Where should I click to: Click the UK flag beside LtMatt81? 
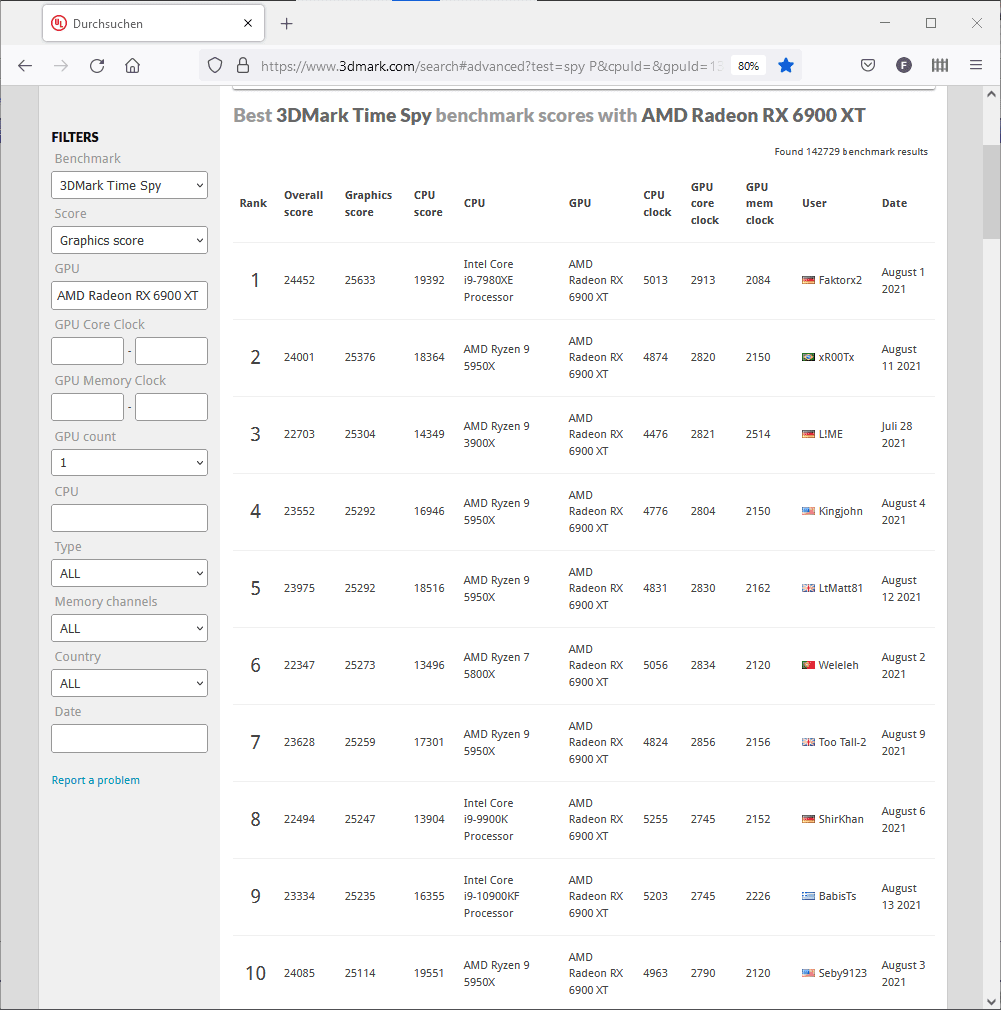(808, 588)
